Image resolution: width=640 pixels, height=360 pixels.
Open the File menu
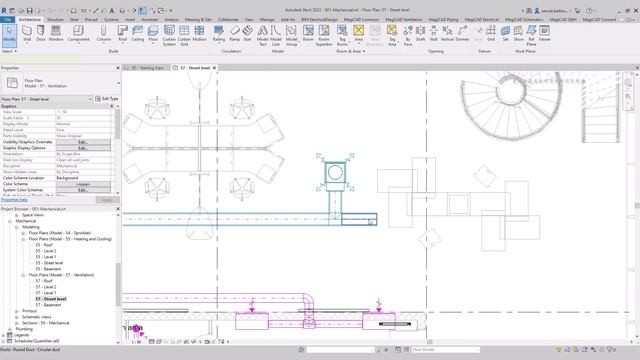(7, 19)
